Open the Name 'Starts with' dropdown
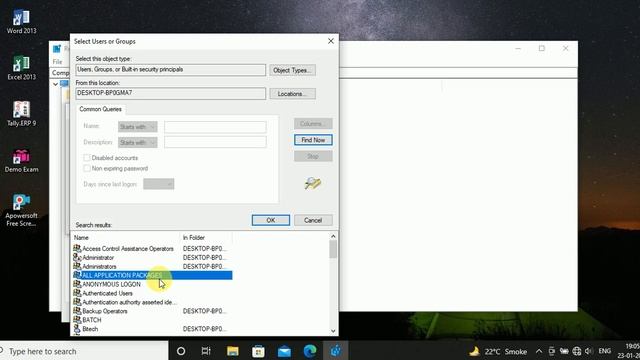This screenshot has height=360, width=640. 138,127
